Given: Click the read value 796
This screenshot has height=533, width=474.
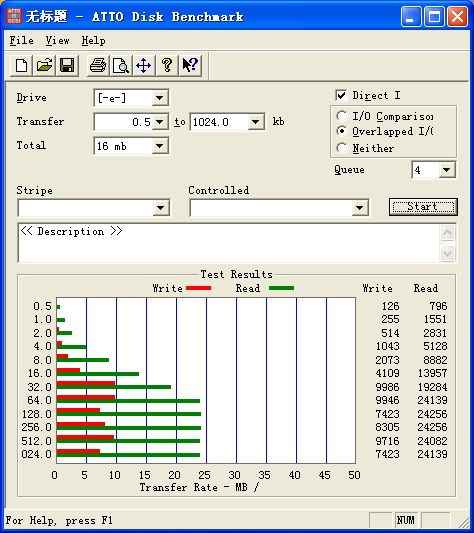Looking at the screenshot, I should (438, 306).
